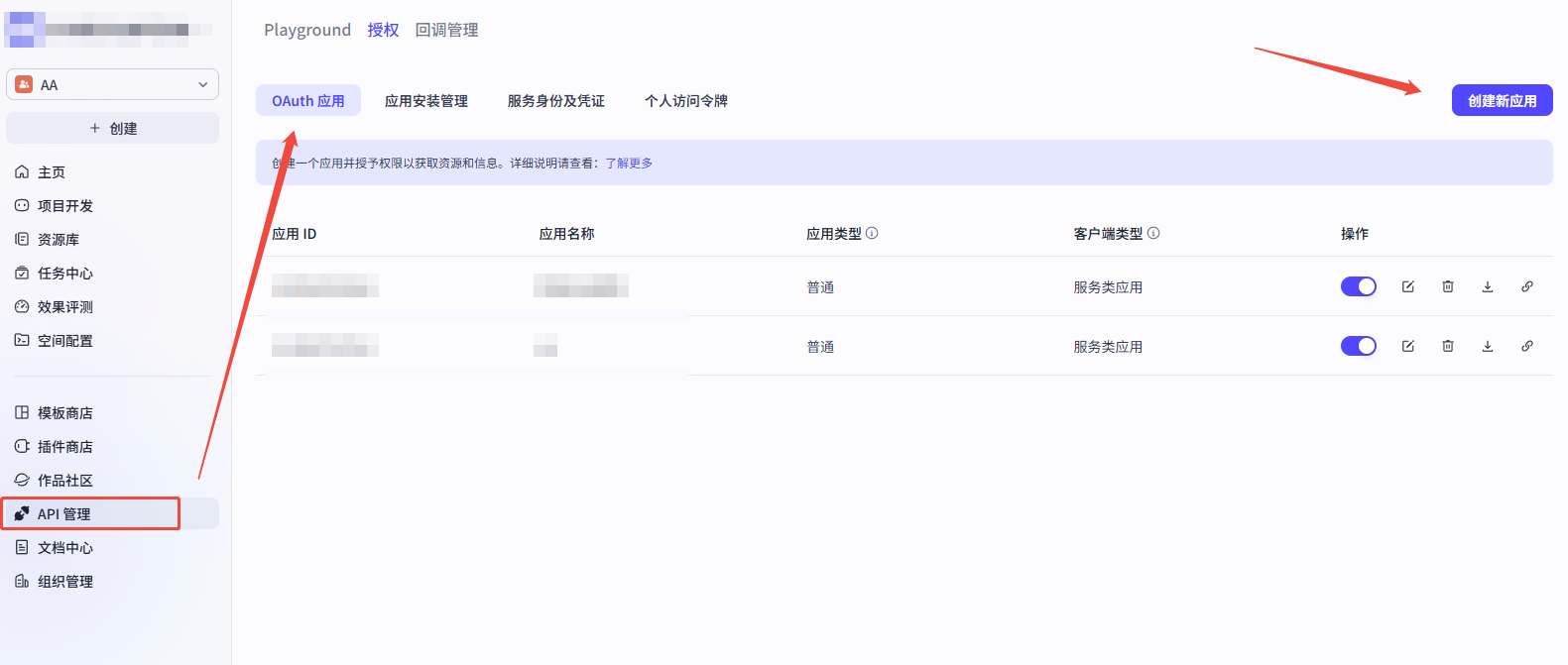Delete the first OAuth app via trash icon
The height and width of the screenshot is (665, 1568).
pyautogui.click(x=1447, y=286)
